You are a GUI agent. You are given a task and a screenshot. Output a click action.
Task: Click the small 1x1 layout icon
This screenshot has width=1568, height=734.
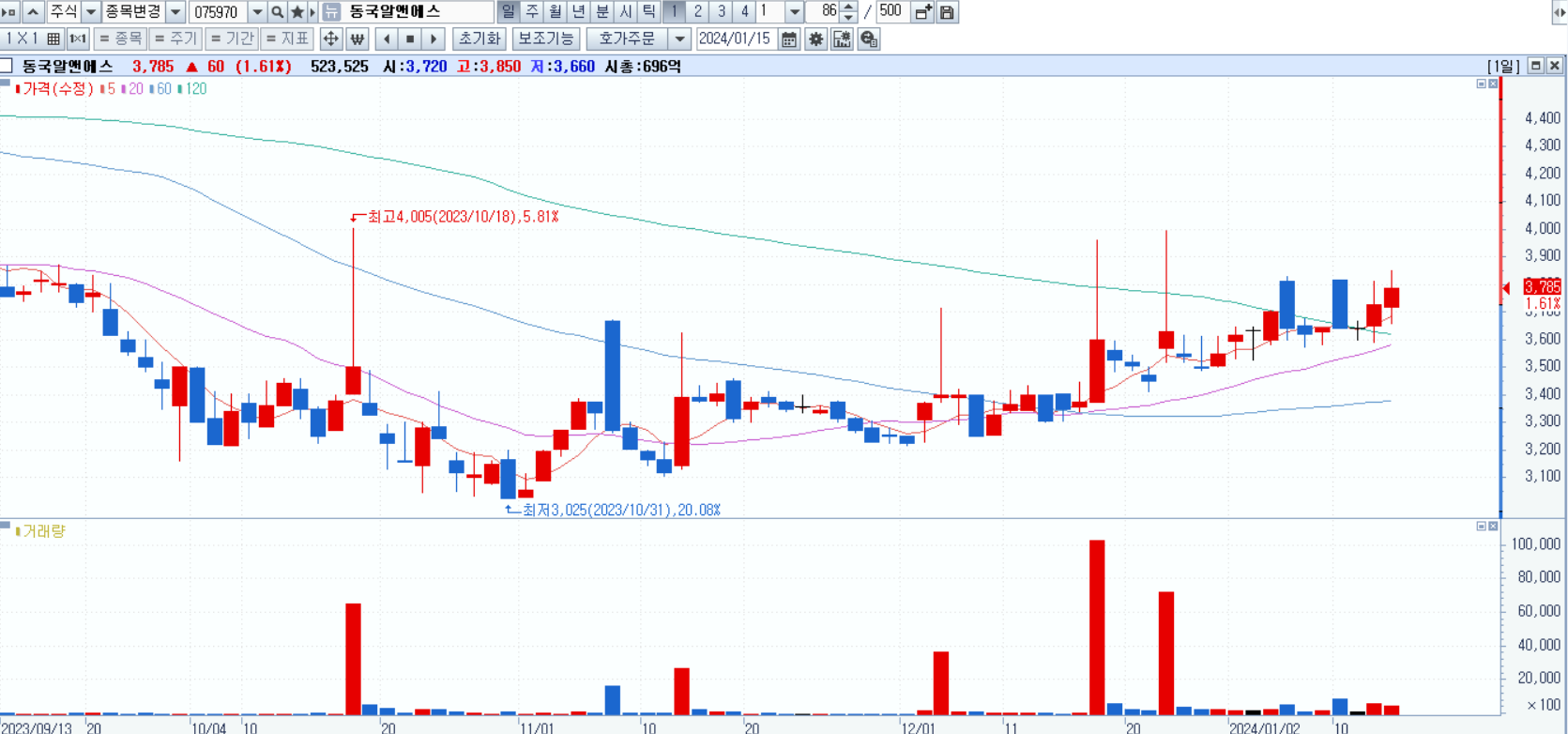(78, 39)
